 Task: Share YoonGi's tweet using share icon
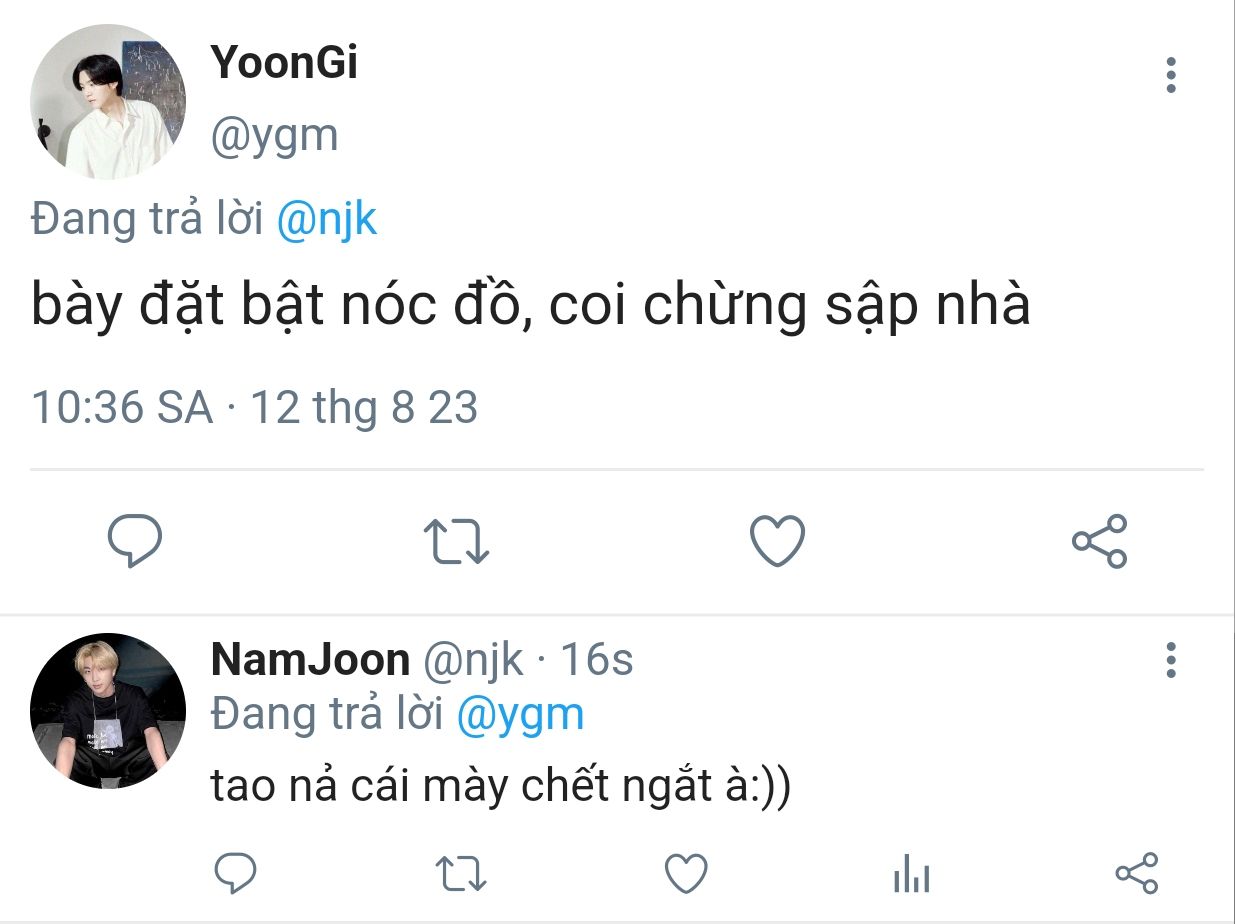click(1100, 541)
